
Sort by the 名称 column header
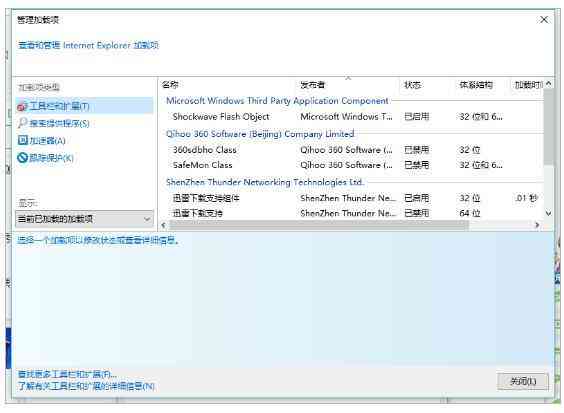[x=170, y=85]
